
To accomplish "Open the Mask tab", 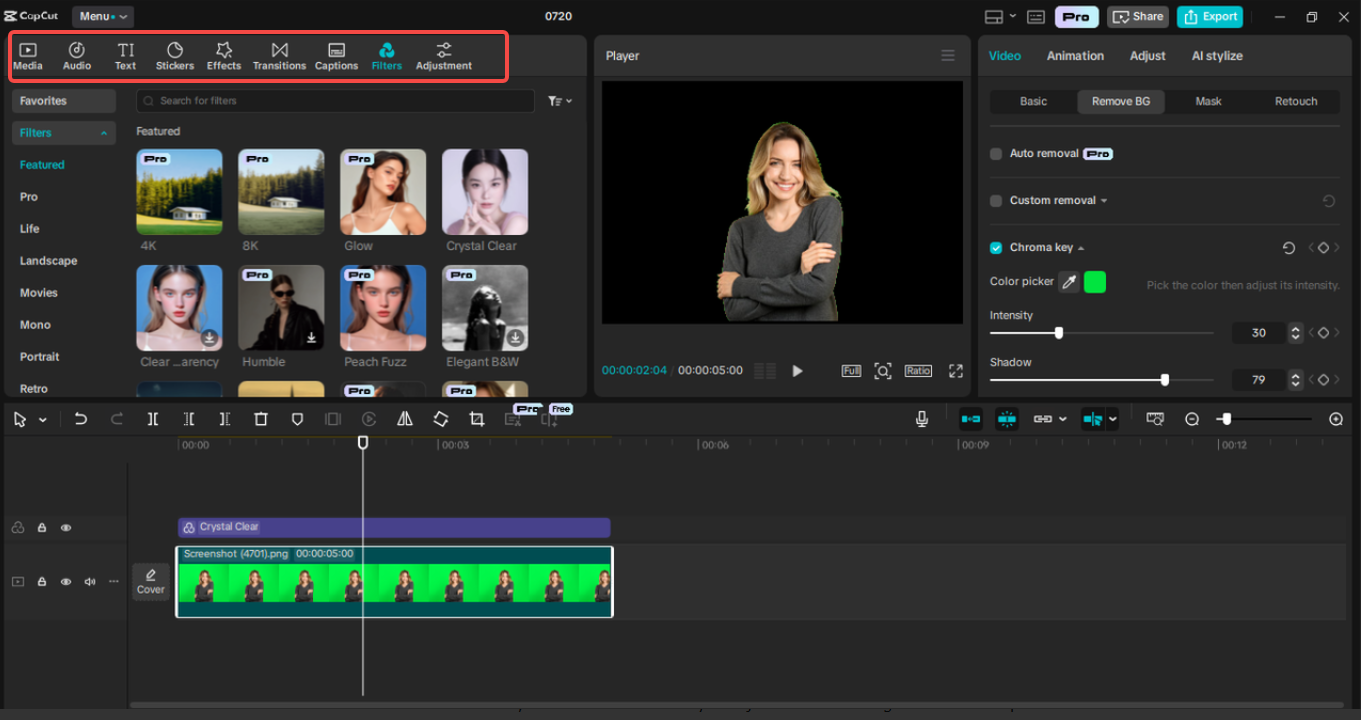I will click(x=1208, y=101).
